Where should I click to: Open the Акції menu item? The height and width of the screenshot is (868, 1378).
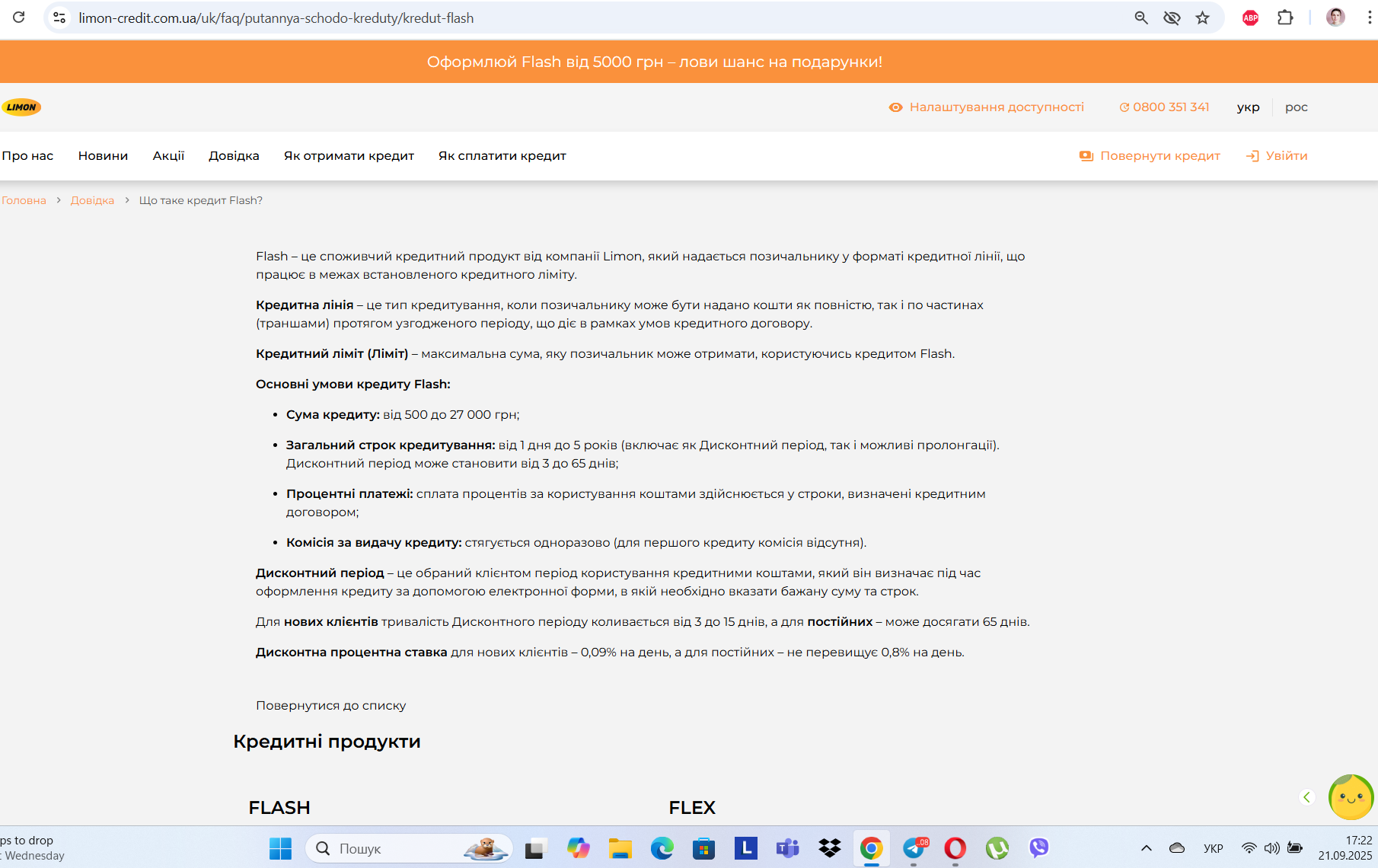click(x=168, y=156)
